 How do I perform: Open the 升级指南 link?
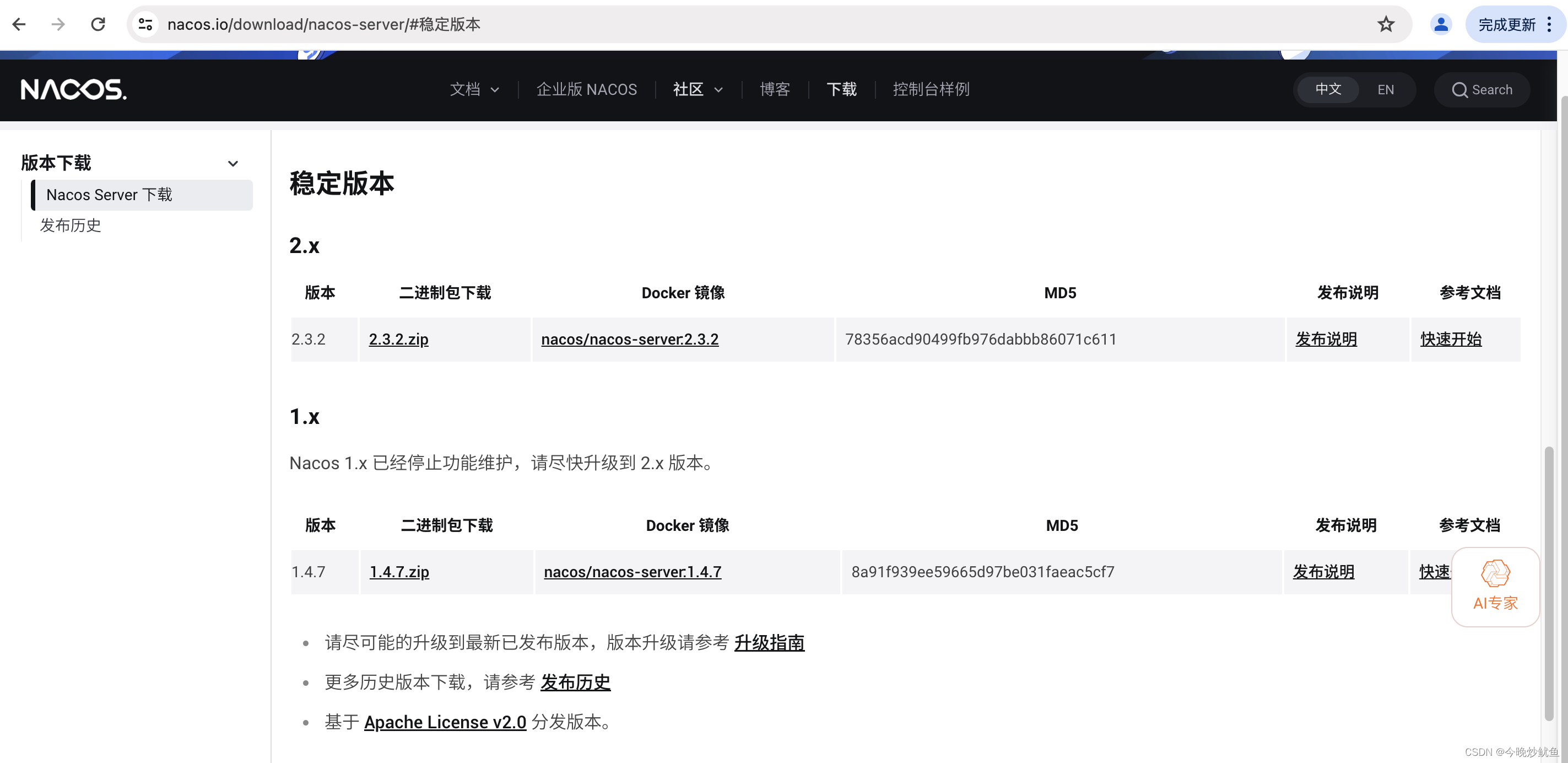tap(769, 642)
